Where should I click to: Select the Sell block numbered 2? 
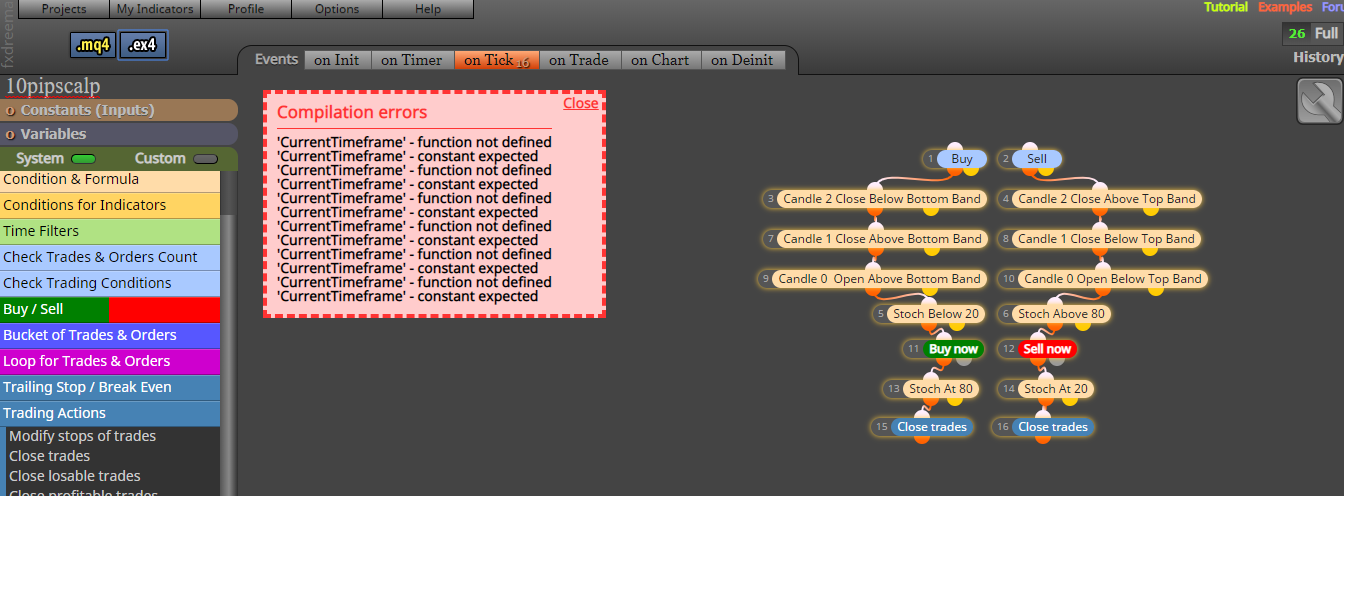pos(1037,159)
